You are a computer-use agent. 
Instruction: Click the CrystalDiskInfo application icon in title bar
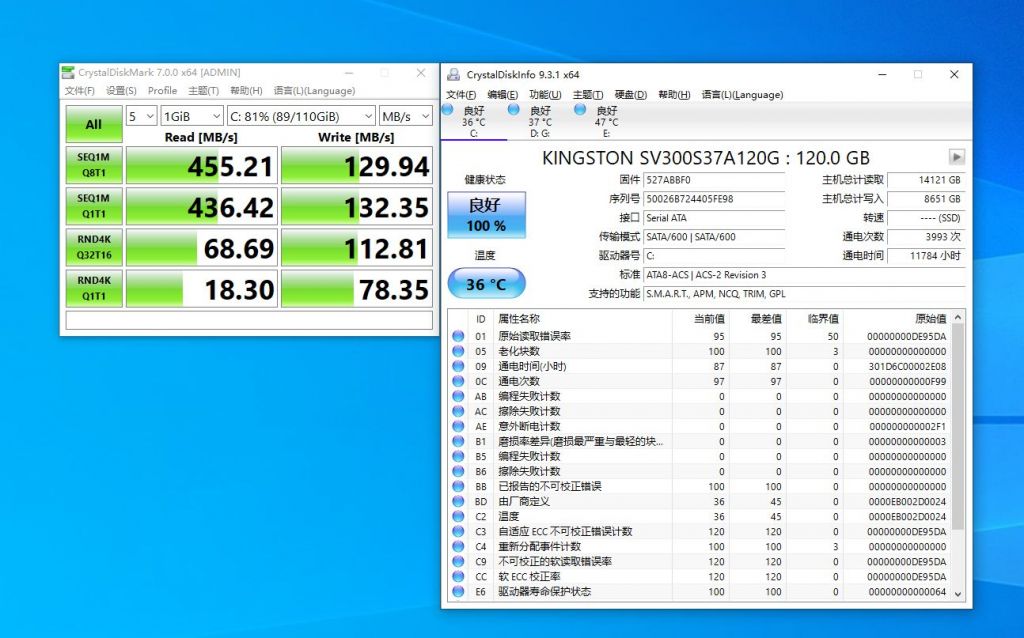(455, 74)
